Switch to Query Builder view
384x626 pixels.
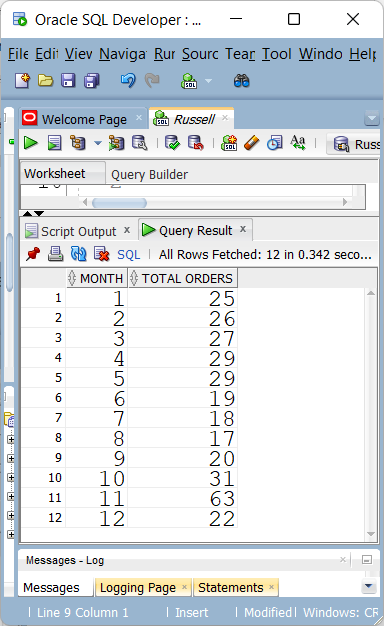point(149,174)
